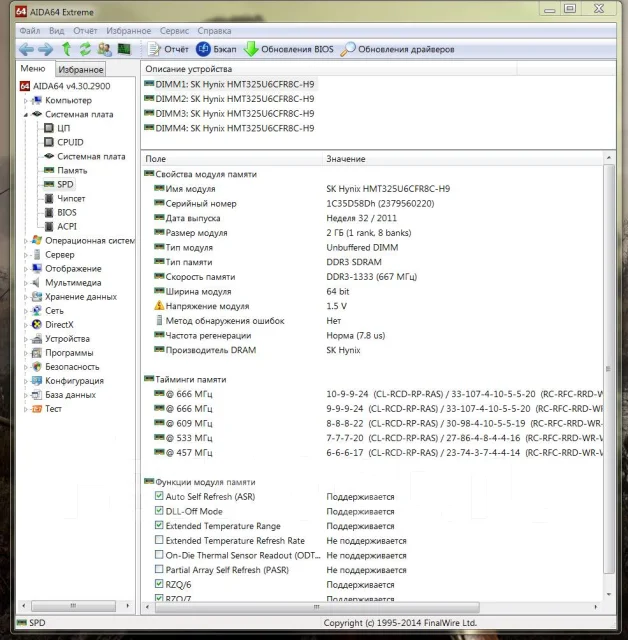
Task: Click the vertical scrollbar down arrow
Action: click(609, 595)
